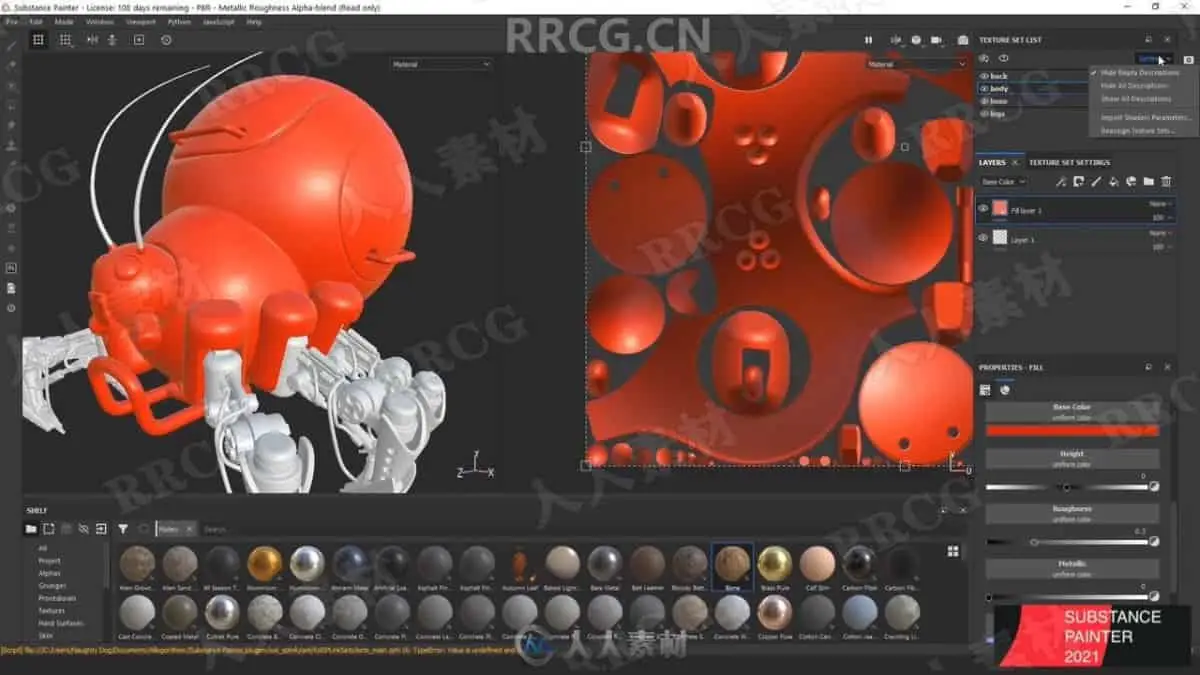
Task: Click the eye icon in Texture Set List header
Action: 1003,59
